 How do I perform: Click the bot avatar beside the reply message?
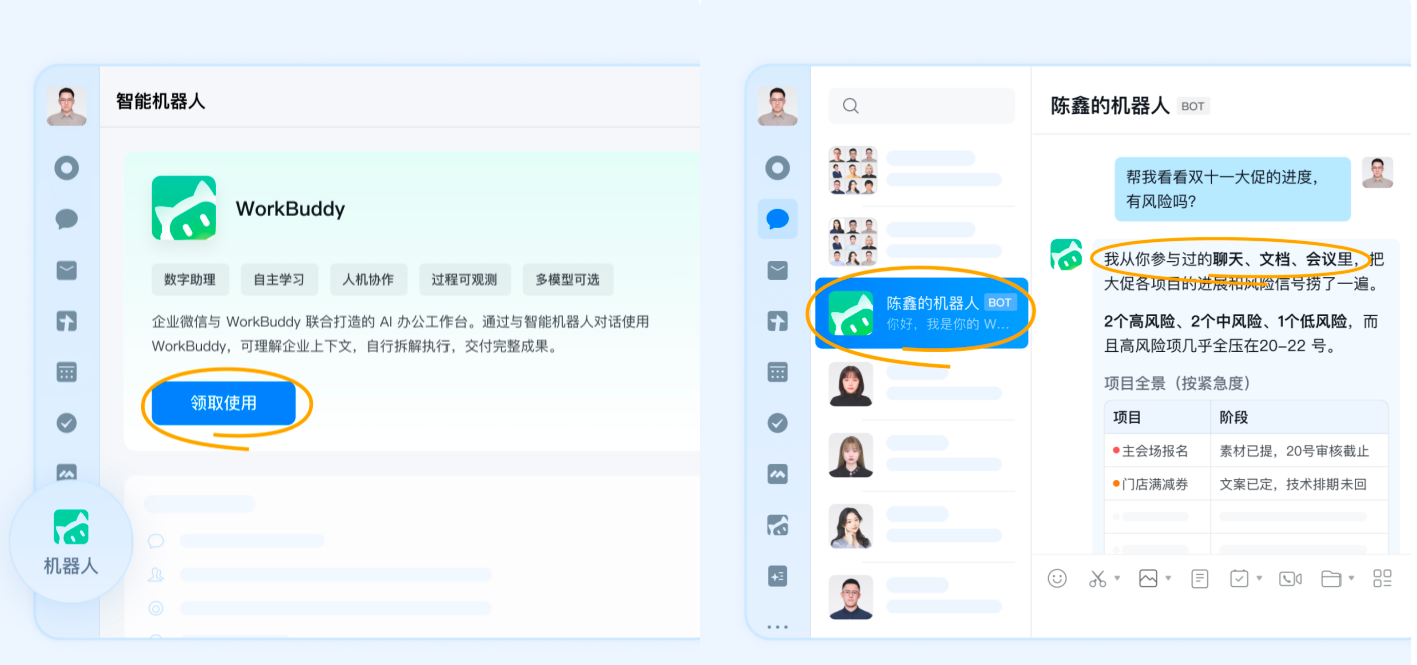[x=1066, y=254]
